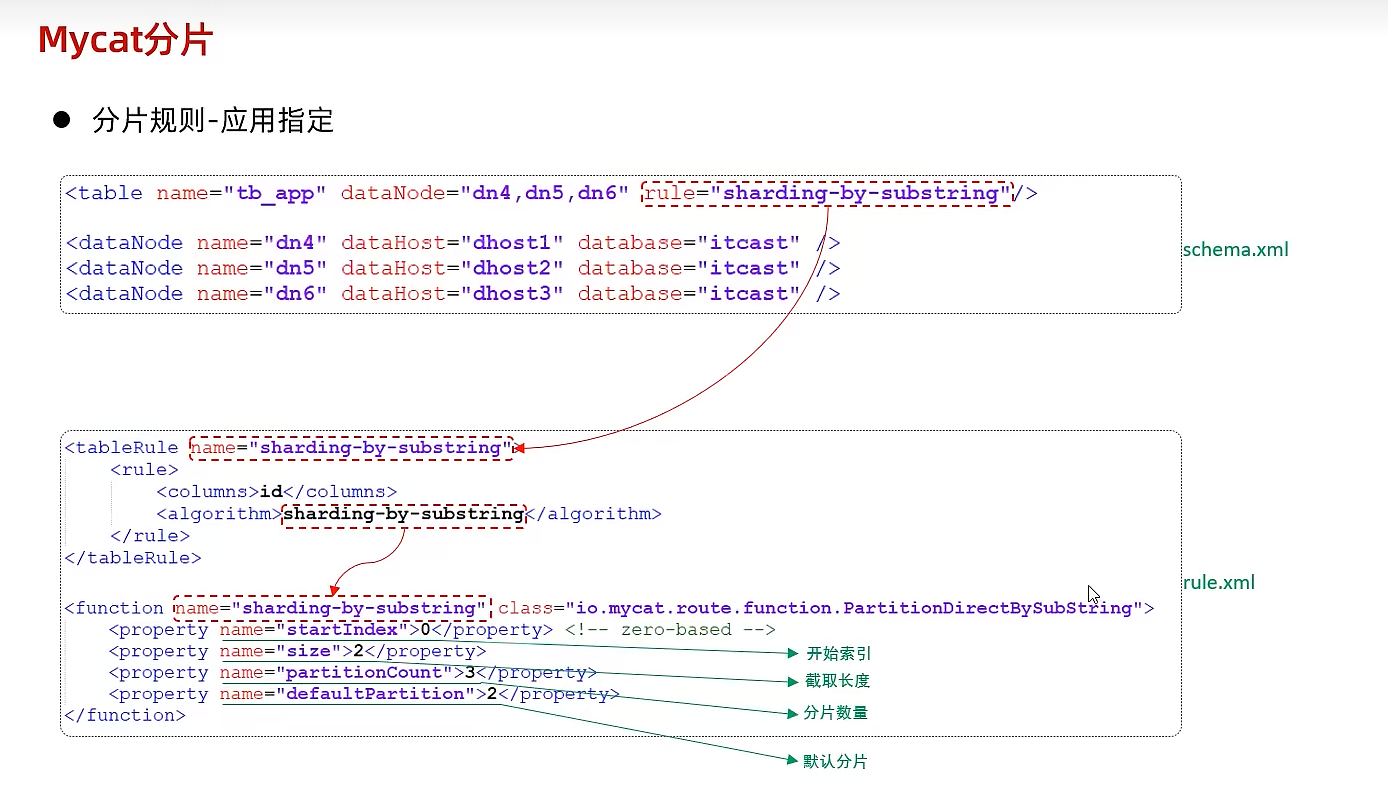Screen dimensions: 1388x788
Task: Click the annotation label "默认分片"
Action: [836, 761]
